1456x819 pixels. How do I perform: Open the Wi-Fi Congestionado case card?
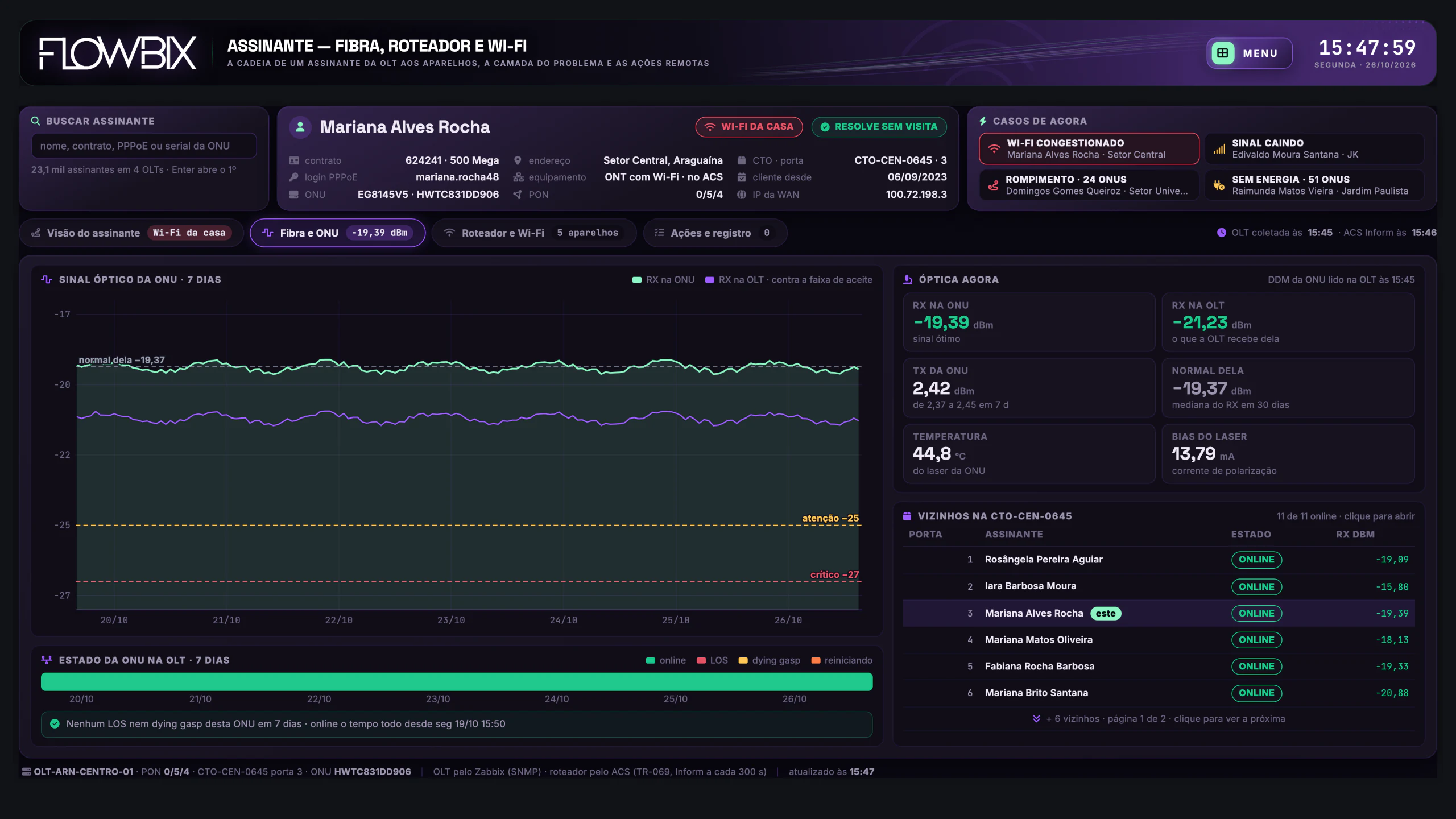tap(1089, 149)
